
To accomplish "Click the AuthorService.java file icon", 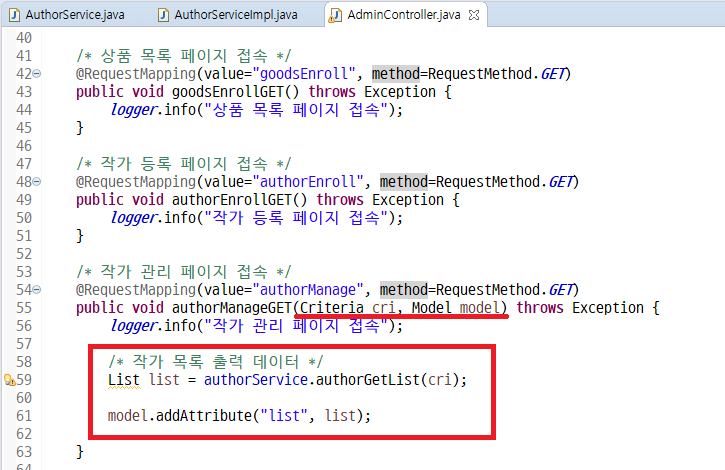I will click(x=15, y=15).
